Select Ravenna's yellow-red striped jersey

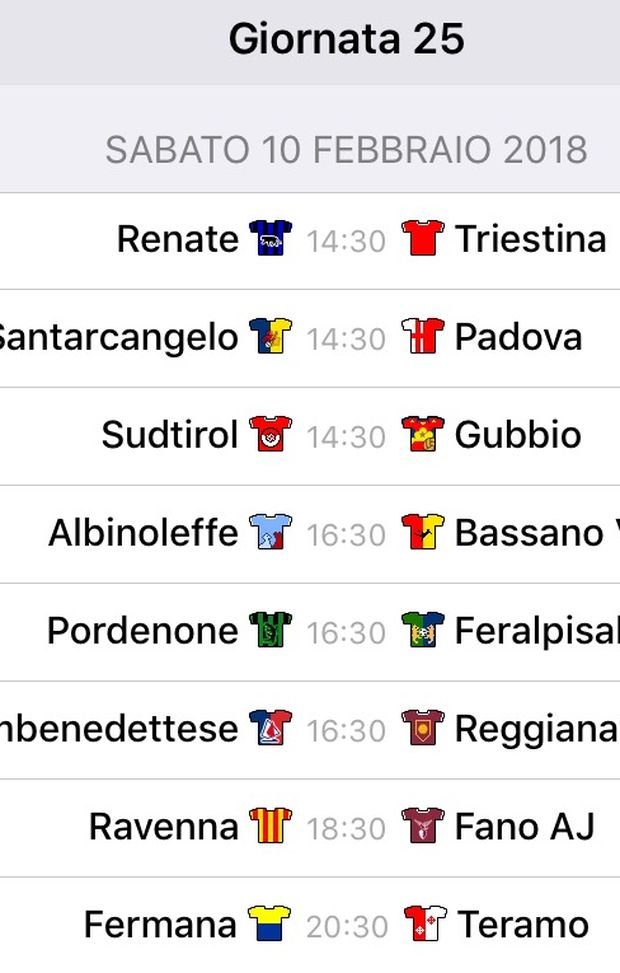click(271, 826)
